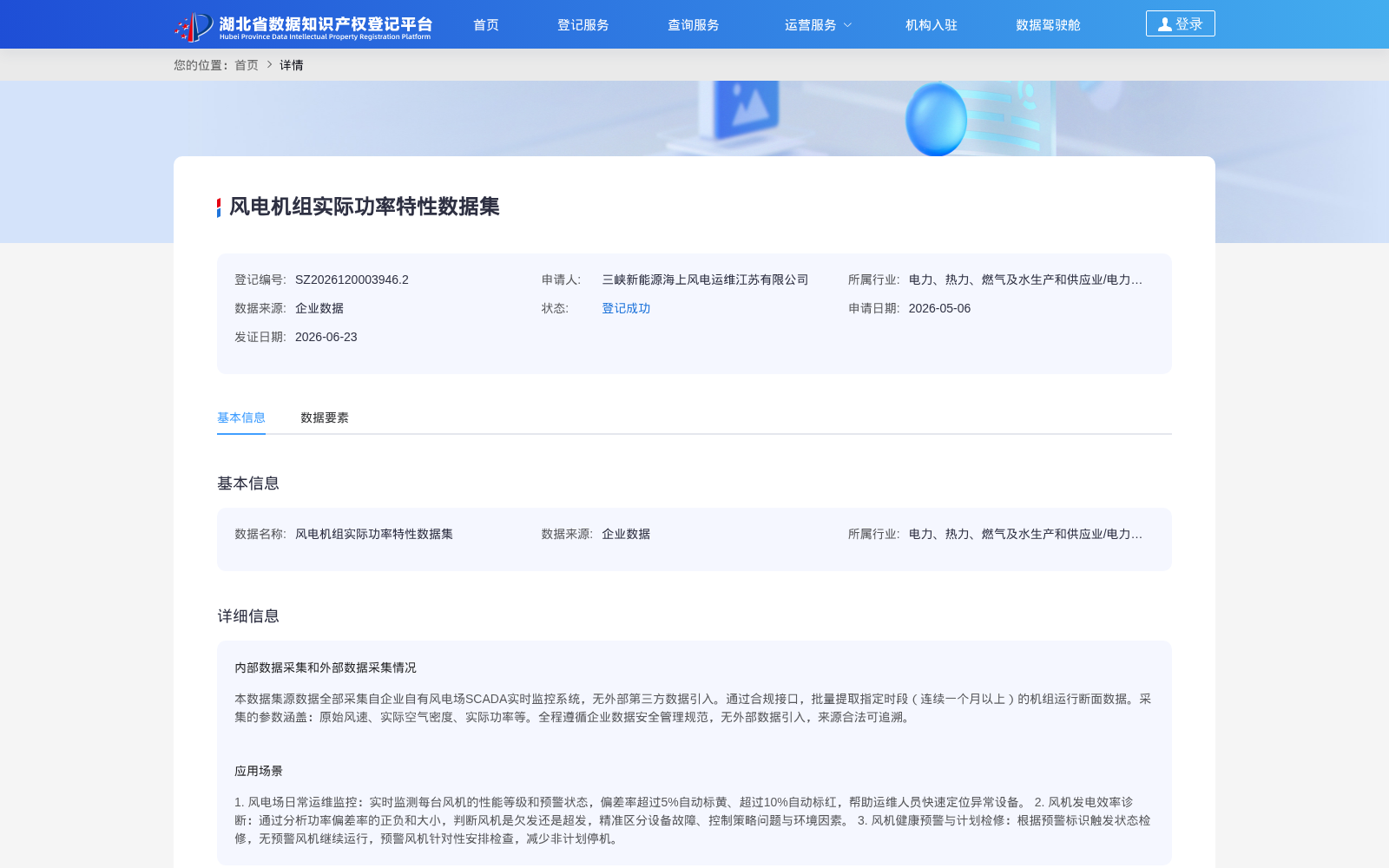Click the 所属行业 value in 基本信息 section
This screenshot has width=1389, height=868.
coord(1025,534)
